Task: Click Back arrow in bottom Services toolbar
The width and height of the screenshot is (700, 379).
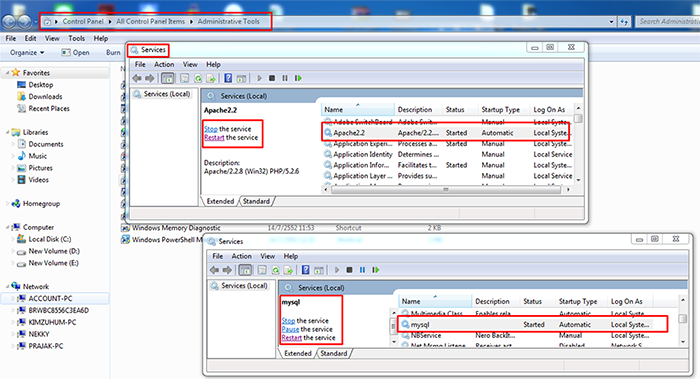Action: point(214,270)
